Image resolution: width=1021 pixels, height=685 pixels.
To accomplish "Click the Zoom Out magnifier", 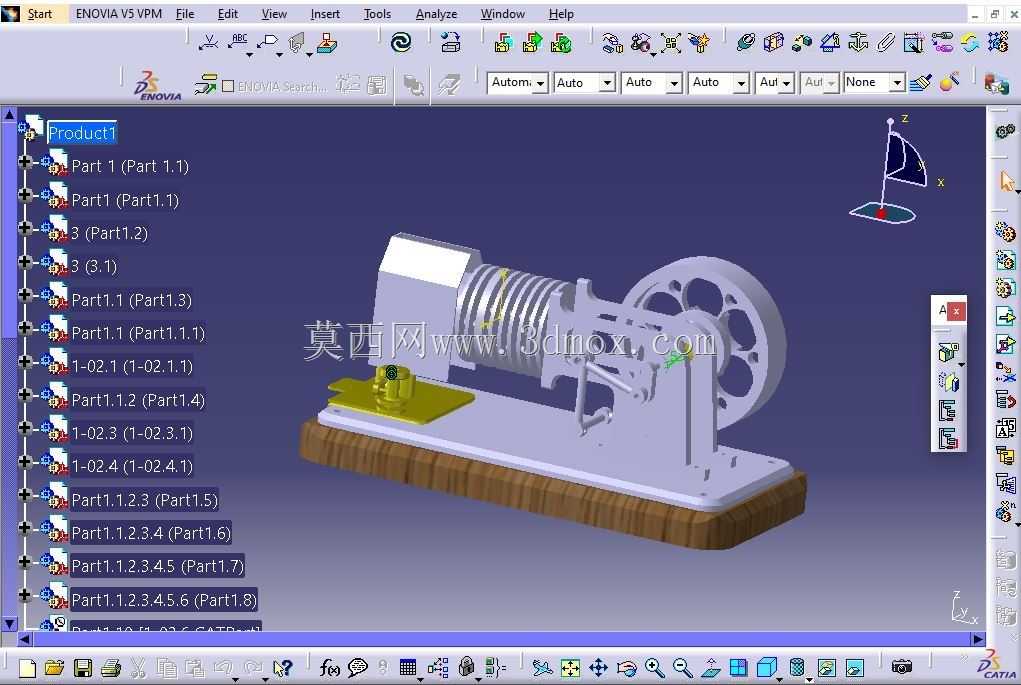I will (x=682, y=667).
